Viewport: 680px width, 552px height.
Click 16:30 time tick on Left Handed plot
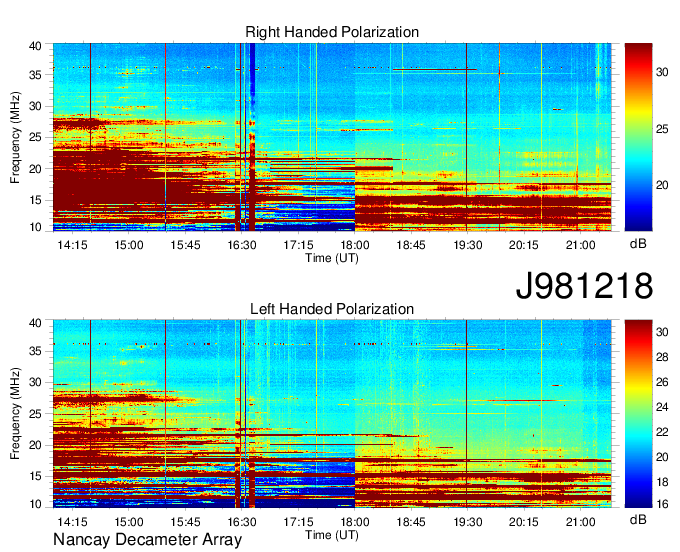242,522
